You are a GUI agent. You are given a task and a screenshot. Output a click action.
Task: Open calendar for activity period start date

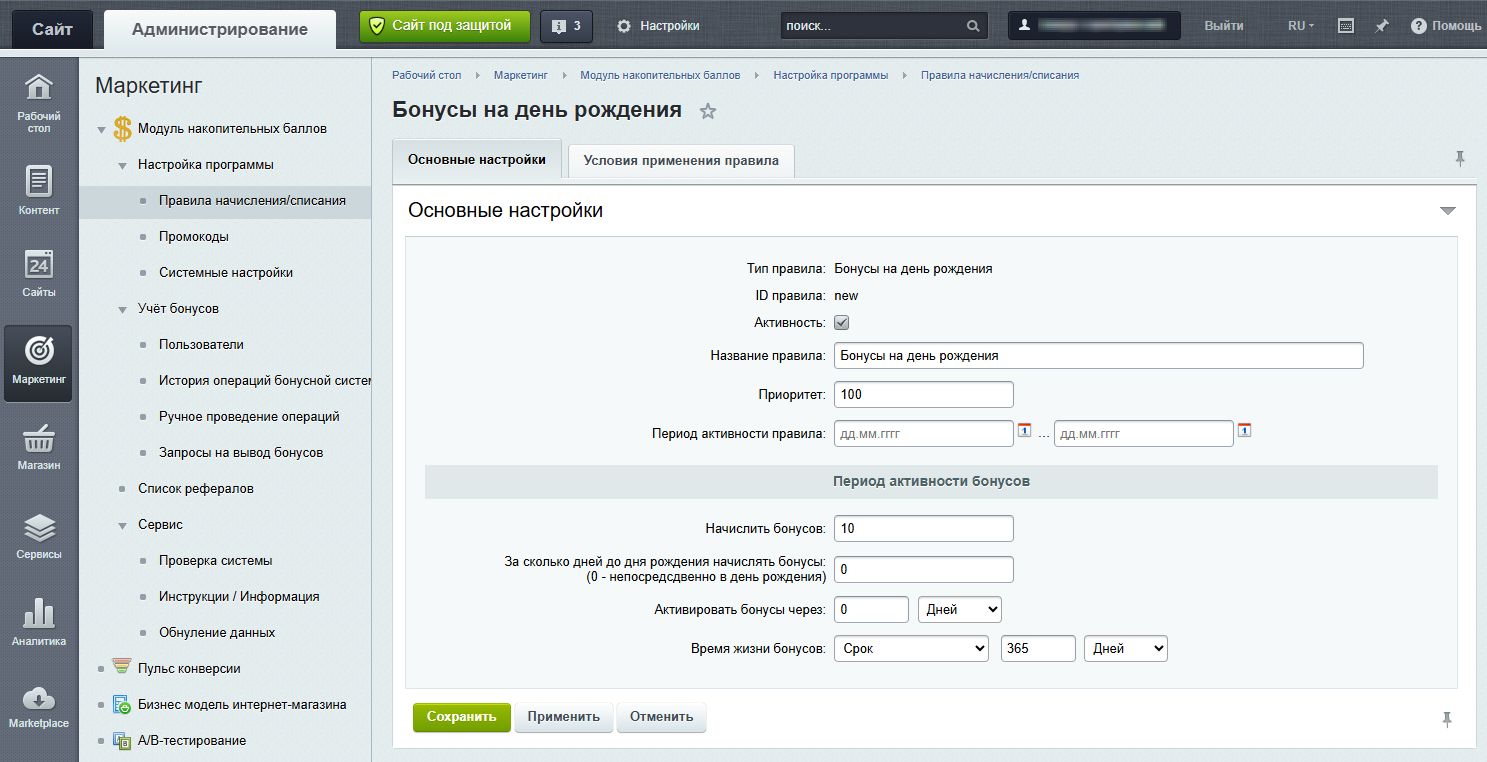(x=1024, y=431)
